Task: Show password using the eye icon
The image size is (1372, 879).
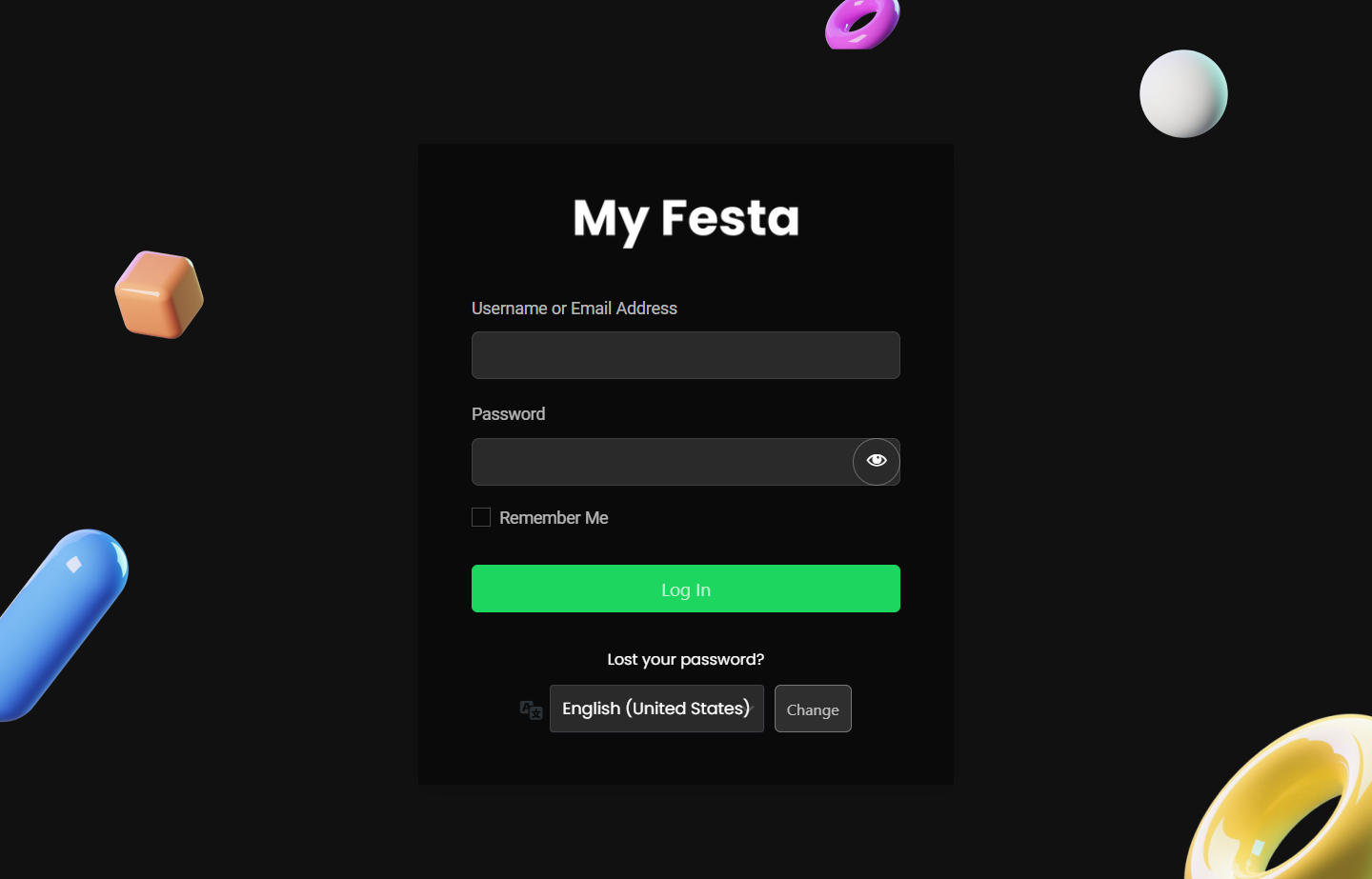Action: (x=877, y=461)
